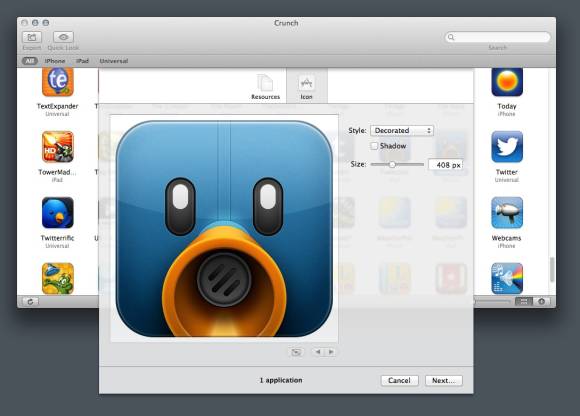This screenshot has height=416, width=580.
Task: Click the Webcams label text
Action: 506,238
